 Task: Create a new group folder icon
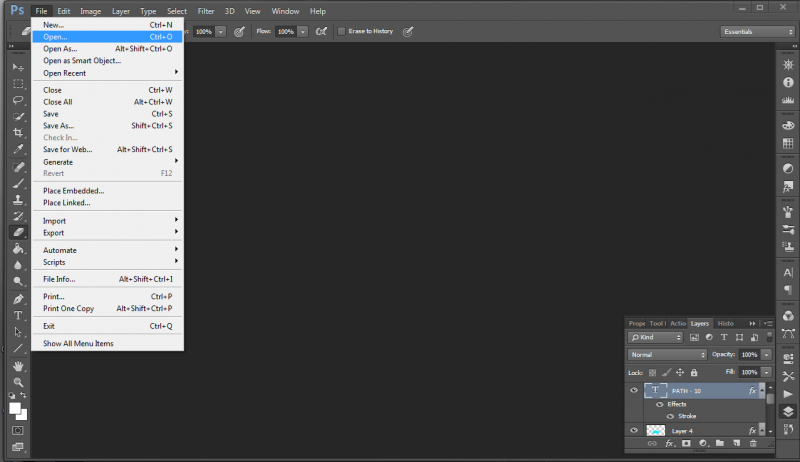coord(718,442)
